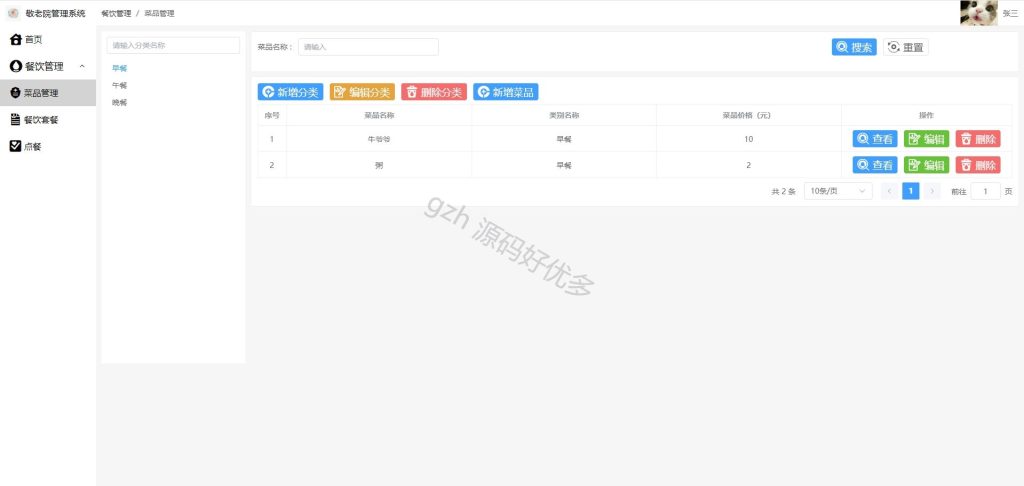This screenshot has width=1024, height=486.
Task: Click 新增分类 add category button
Action: [290, 91]
